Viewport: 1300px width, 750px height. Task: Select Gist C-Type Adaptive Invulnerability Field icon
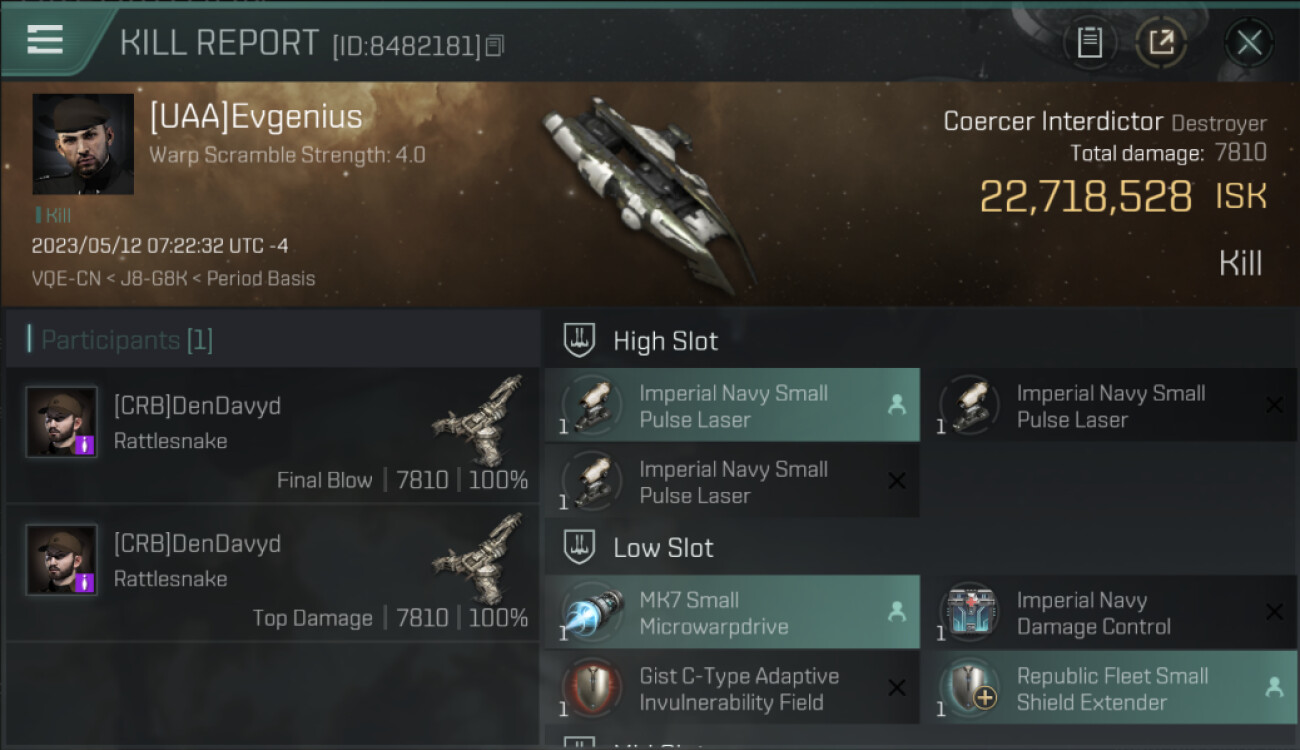[592, 688]
